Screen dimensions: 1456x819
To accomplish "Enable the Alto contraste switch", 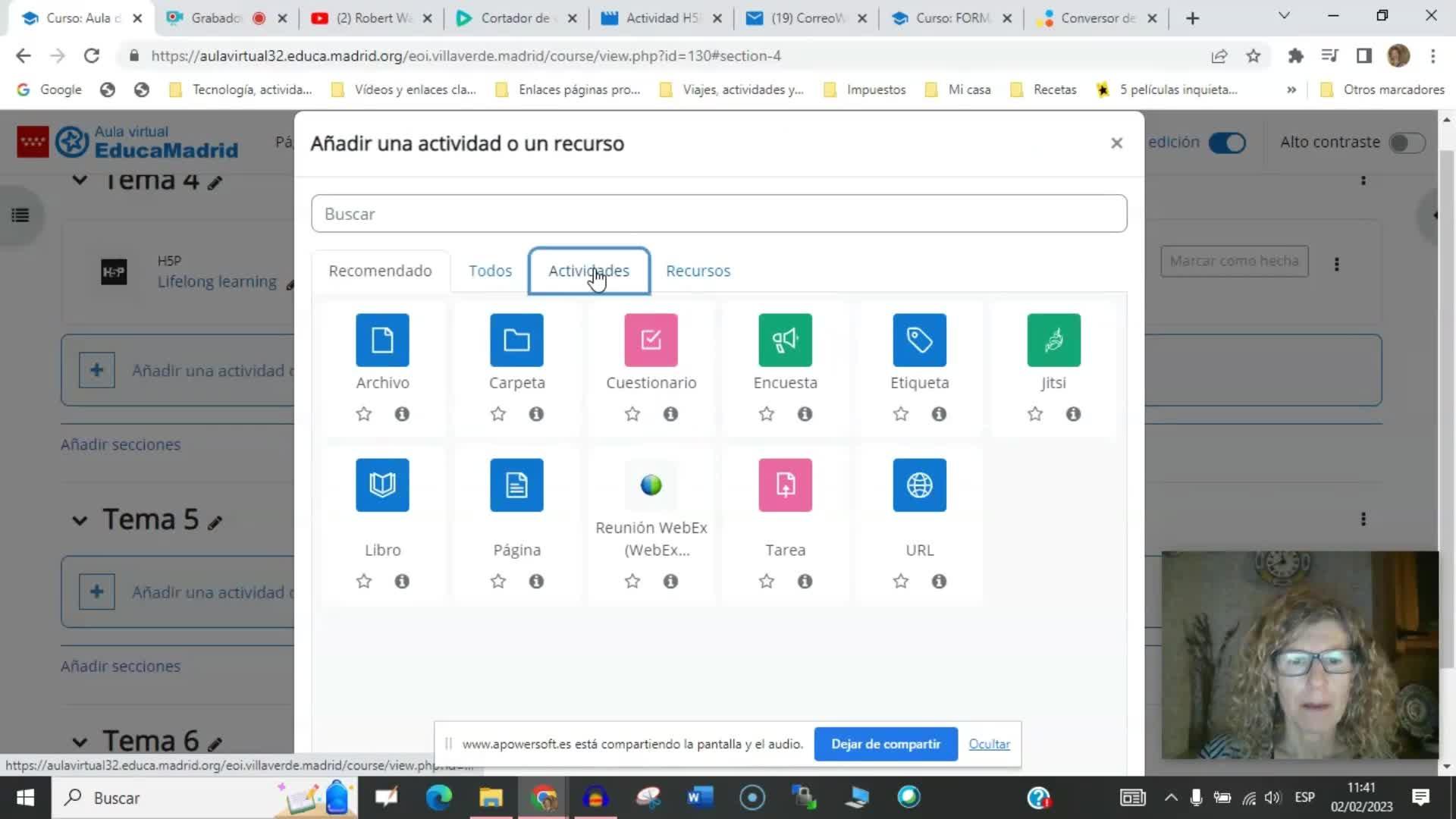I will point(1407,143).
